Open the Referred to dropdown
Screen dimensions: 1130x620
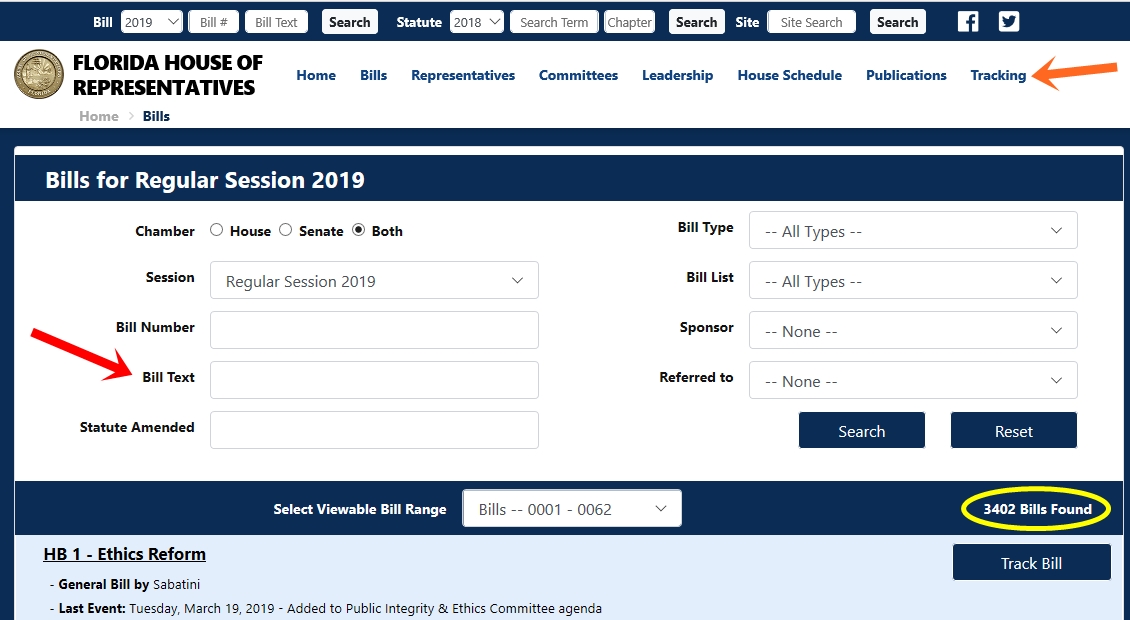tap(913, 380)
